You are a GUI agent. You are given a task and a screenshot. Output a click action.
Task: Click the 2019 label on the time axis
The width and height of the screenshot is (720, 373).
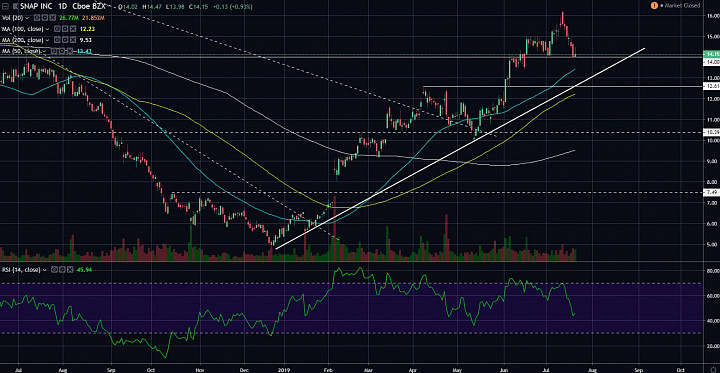pyautogui.click(x=285, y=369)
